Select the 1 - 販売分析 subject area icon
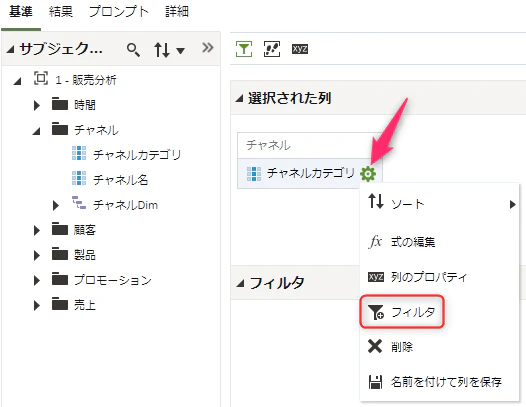Viewport: 526px width, 407px height. (41, 79)
